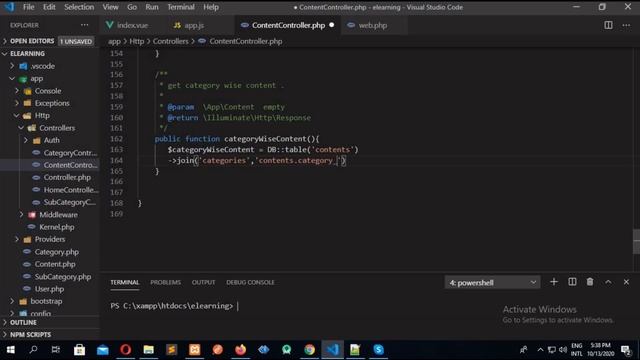The width and height of the screenshot is (640, 360).
Task: Collapse the ELEARNING folder section
Action: coord(50,53)
